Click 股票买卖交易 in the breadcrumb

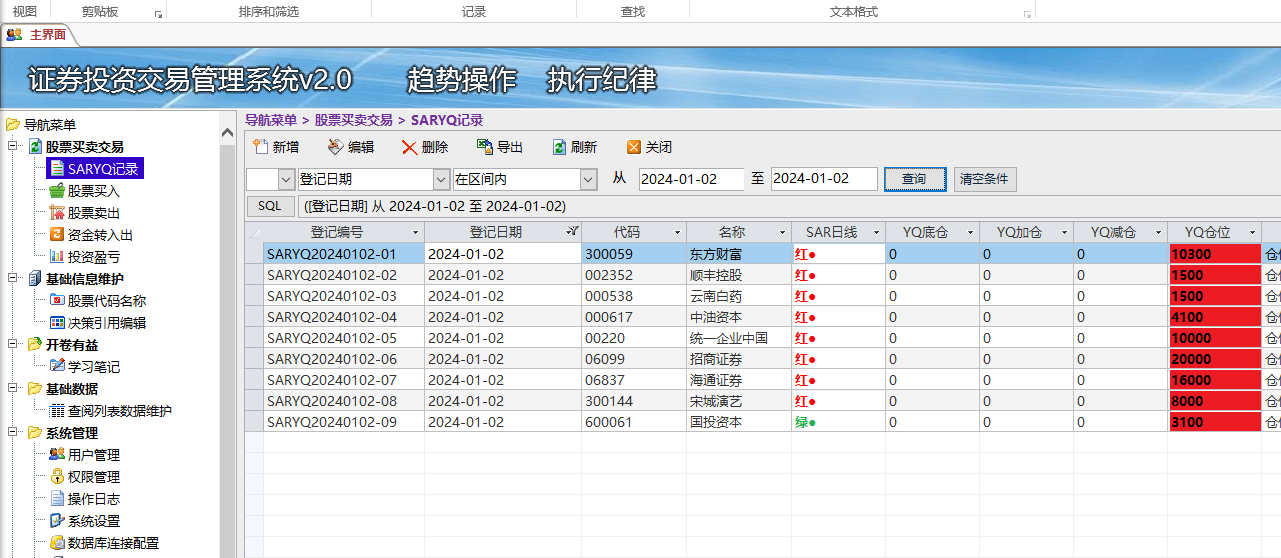(354, 120)
